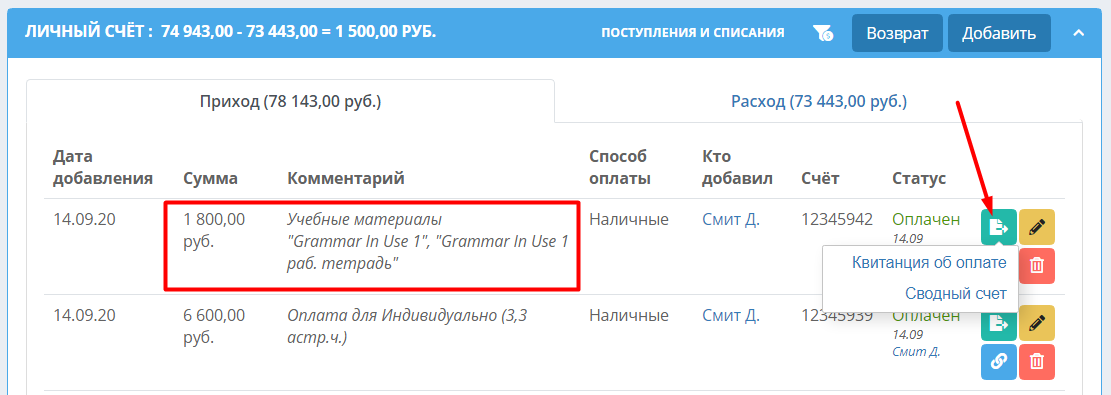The width and height of the screenshot is (1111, 395).
Task: Click the Сумма column header
Action: [210, 178]
